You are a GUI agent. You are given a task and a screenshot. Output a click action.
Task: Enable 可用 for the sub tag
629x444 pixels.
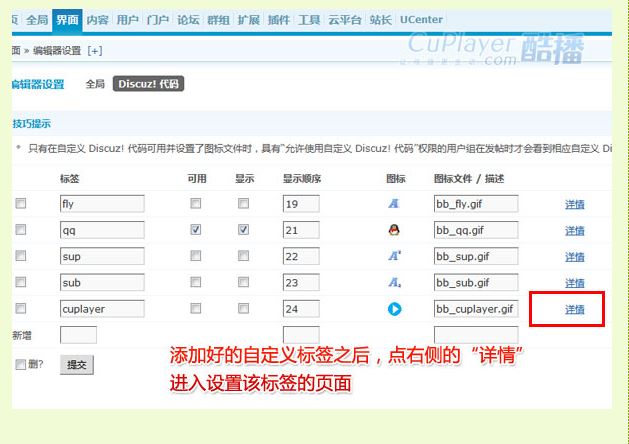click(196, 282)
